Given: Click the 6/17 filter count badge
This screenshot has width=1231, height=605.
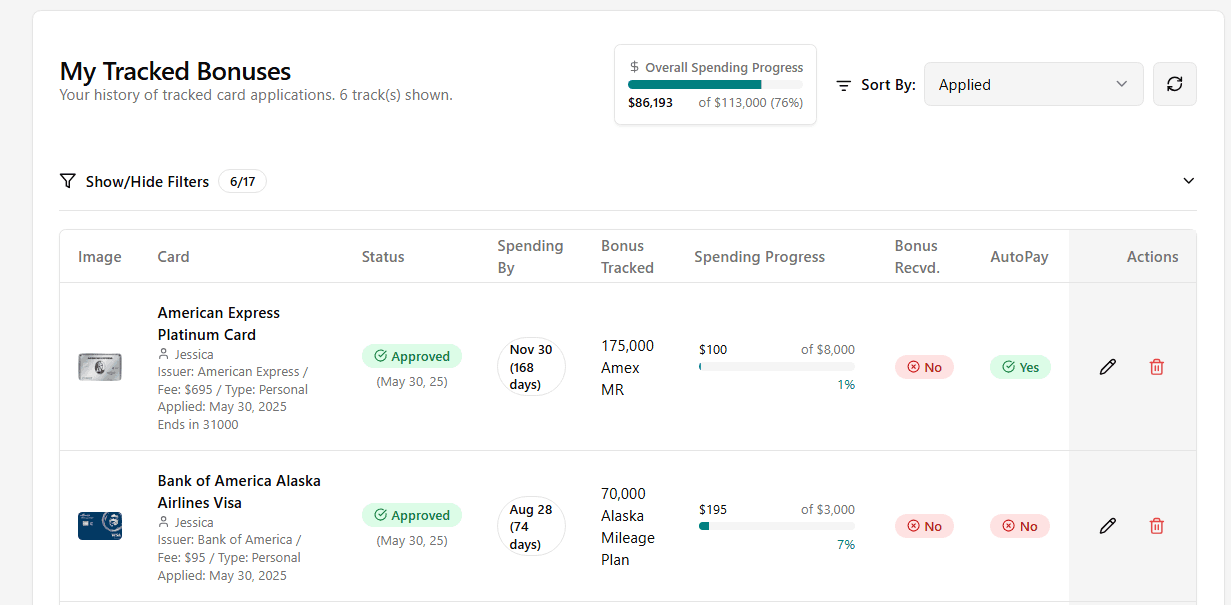Looking at the screenshot, I should coord(242,181).
